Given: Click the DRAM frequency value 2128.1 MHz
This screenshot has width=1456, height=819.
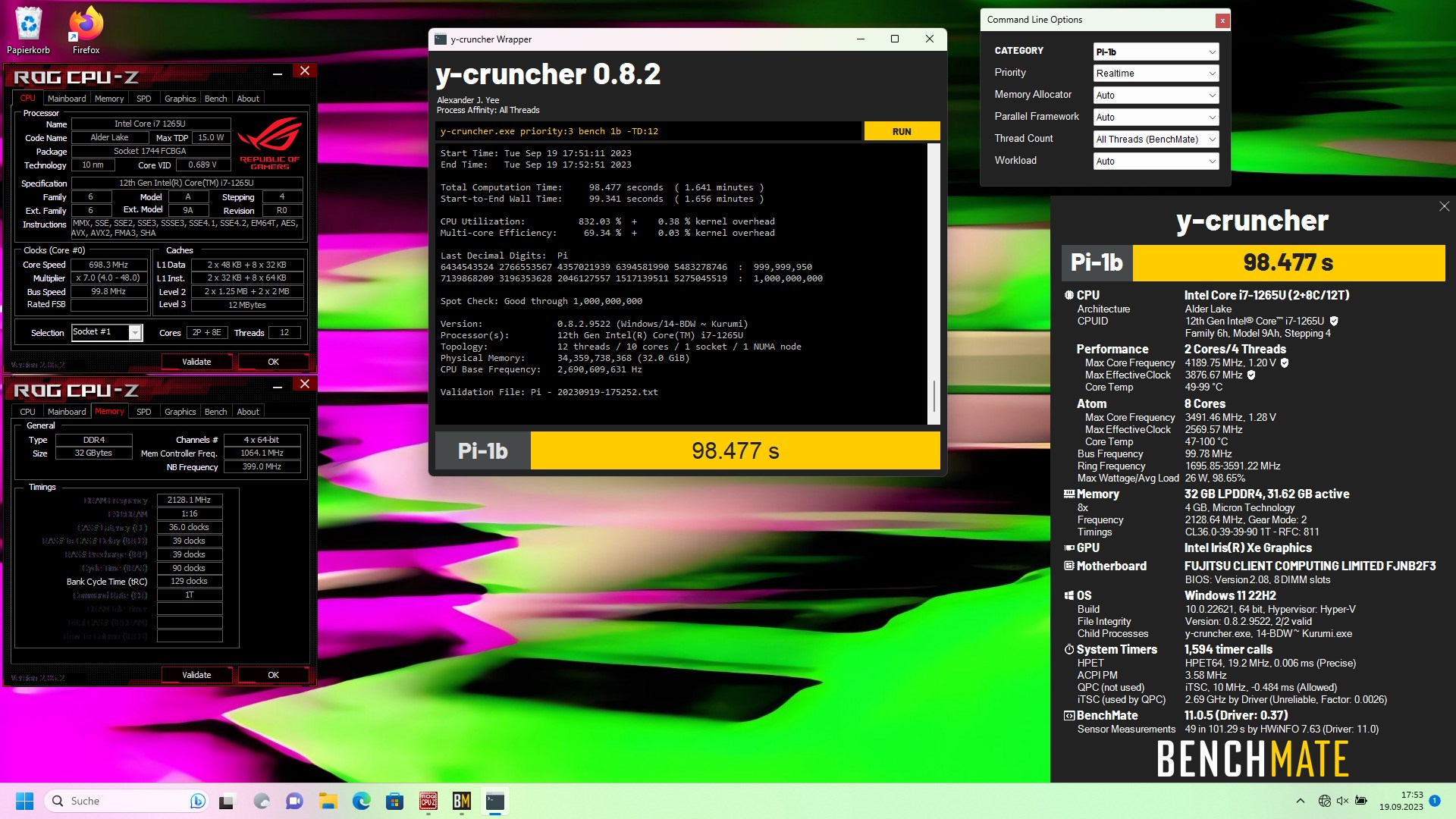Looking at the screenshot, I should click(x=190, y=500).
